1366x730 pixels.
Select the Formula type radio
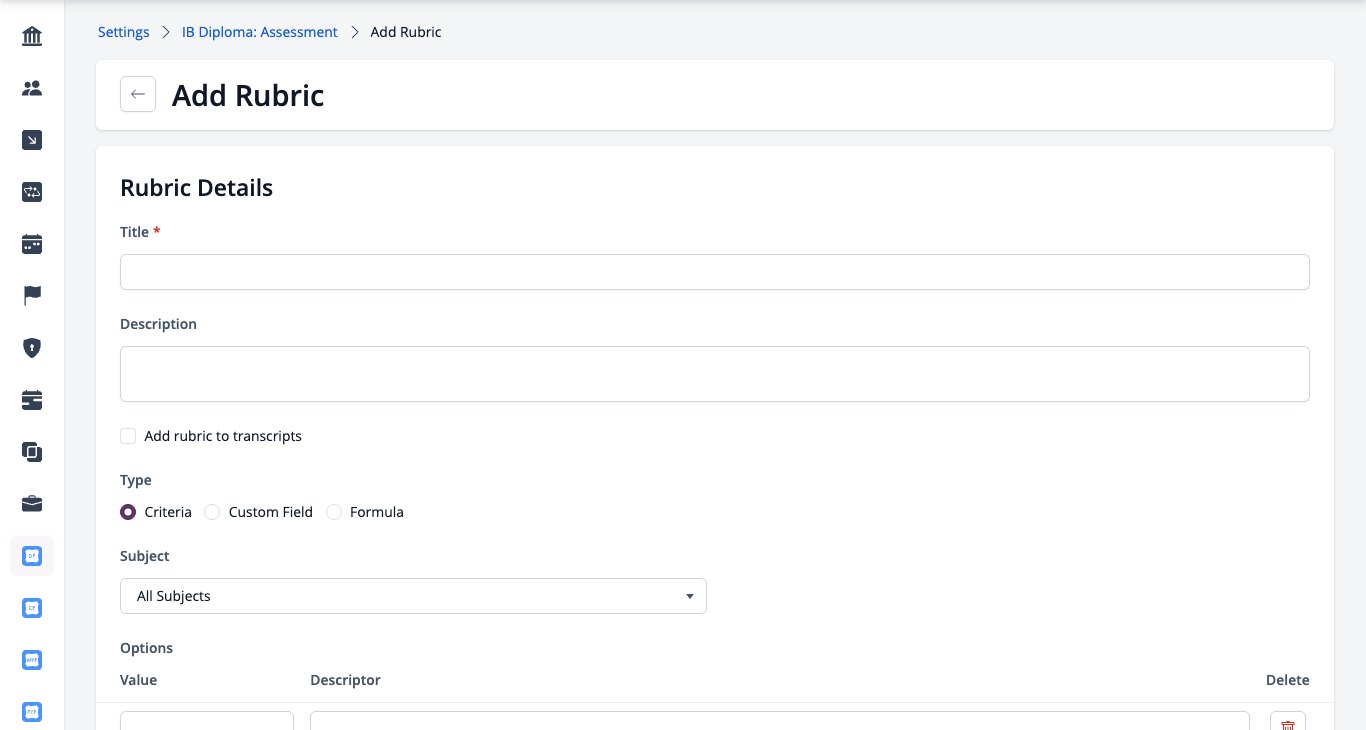pos(334,512)
